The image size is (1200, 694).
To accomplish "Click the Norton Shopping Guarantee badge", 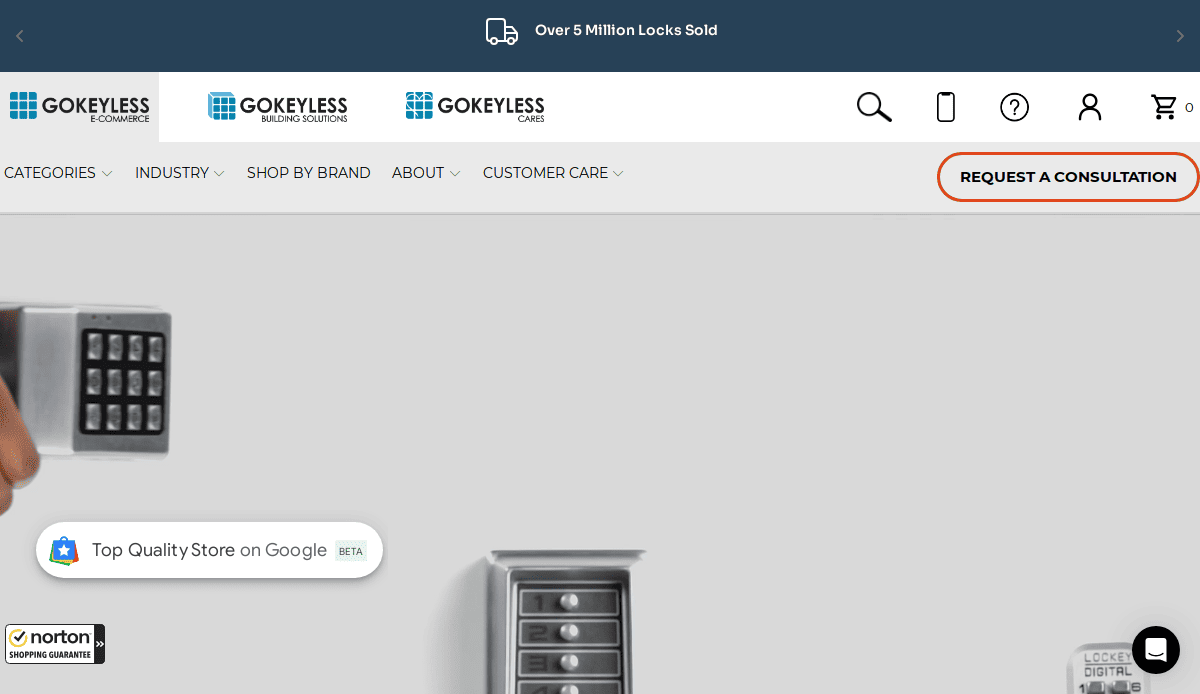I will [55, 644].
